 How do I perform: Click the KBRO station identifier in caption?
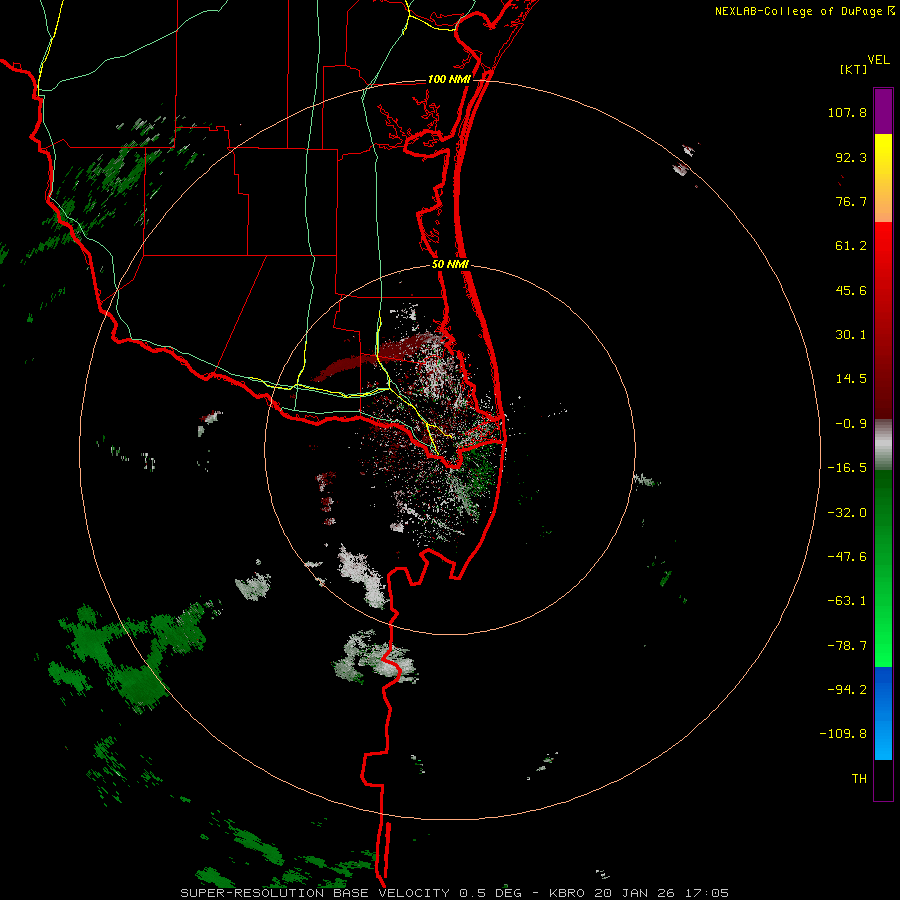pyautogui.click(x=567, y=893)
